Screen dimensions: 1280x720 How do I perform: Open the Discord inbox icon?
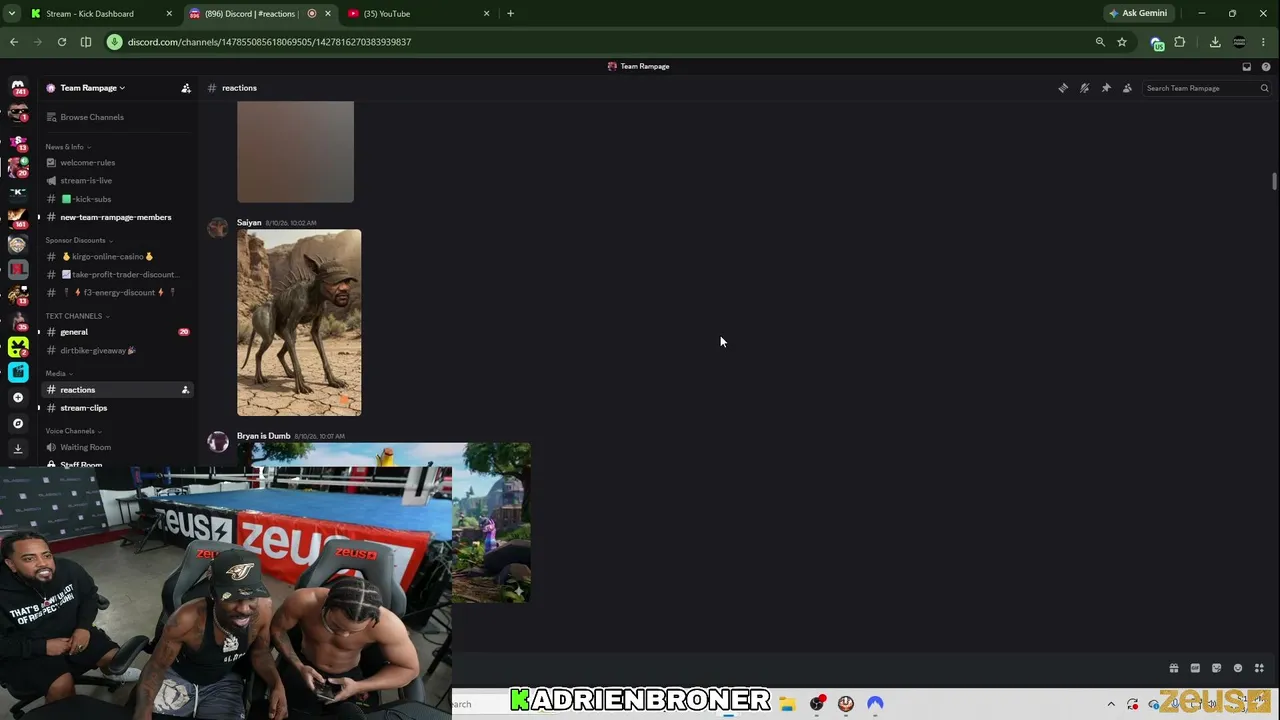(x=1246, y=67)
